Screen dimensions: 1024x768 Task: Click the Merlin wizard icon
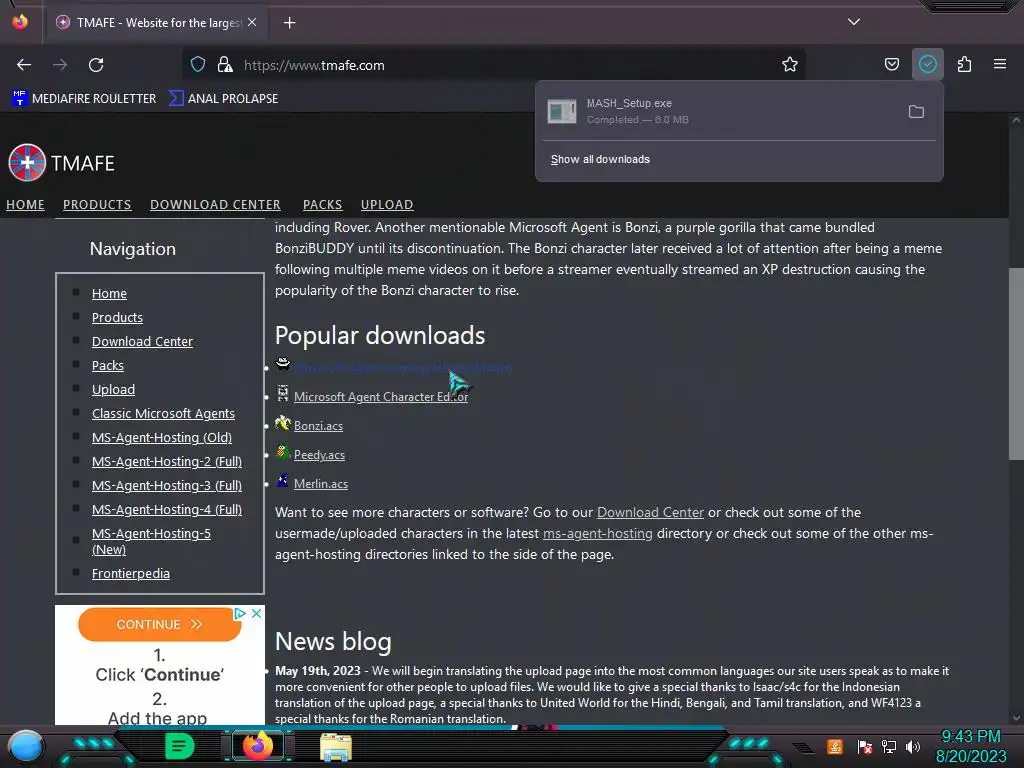tap(282, 481)
